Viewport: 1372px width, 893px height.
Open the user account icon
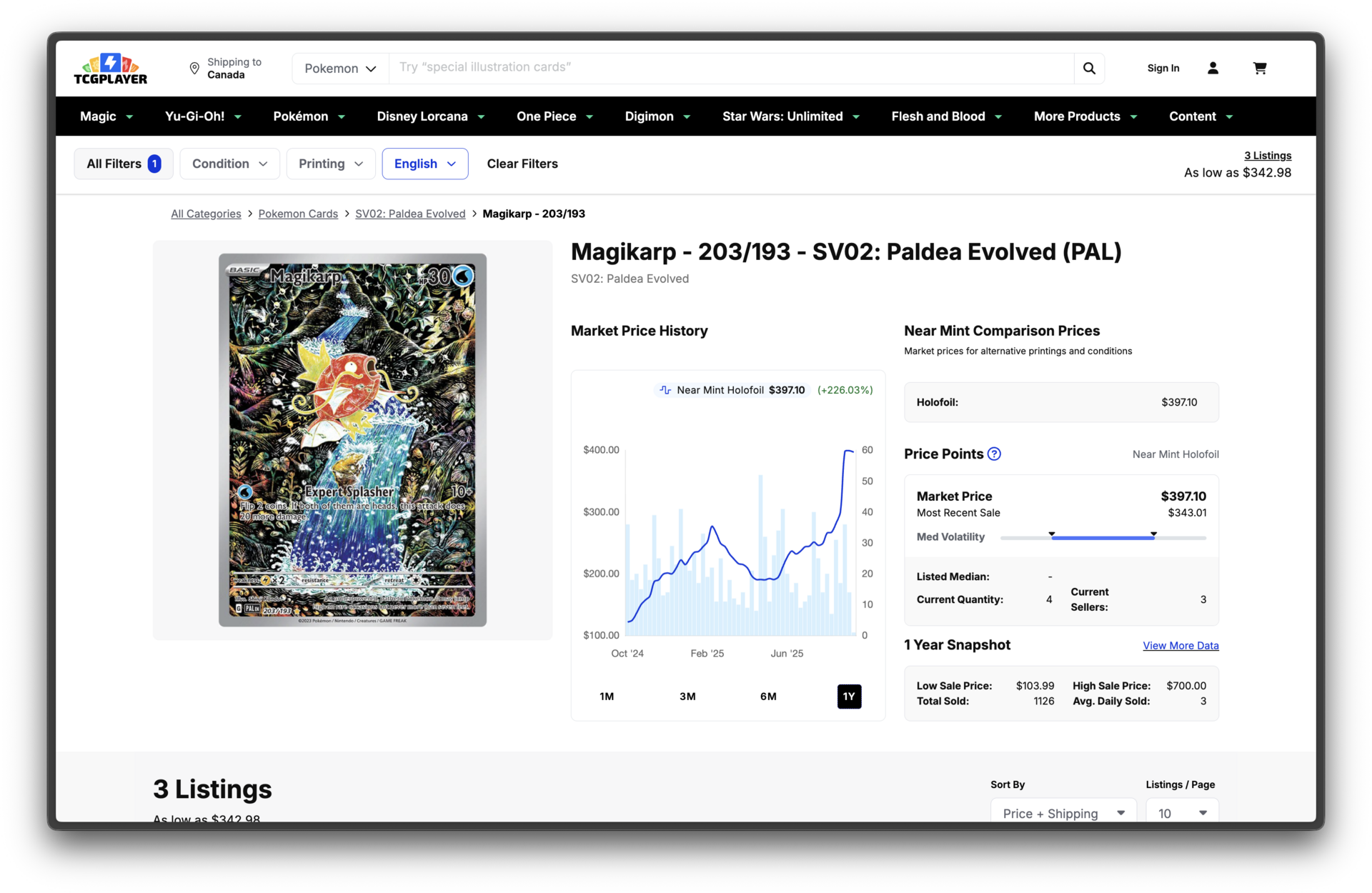(x=1213, y=69)
